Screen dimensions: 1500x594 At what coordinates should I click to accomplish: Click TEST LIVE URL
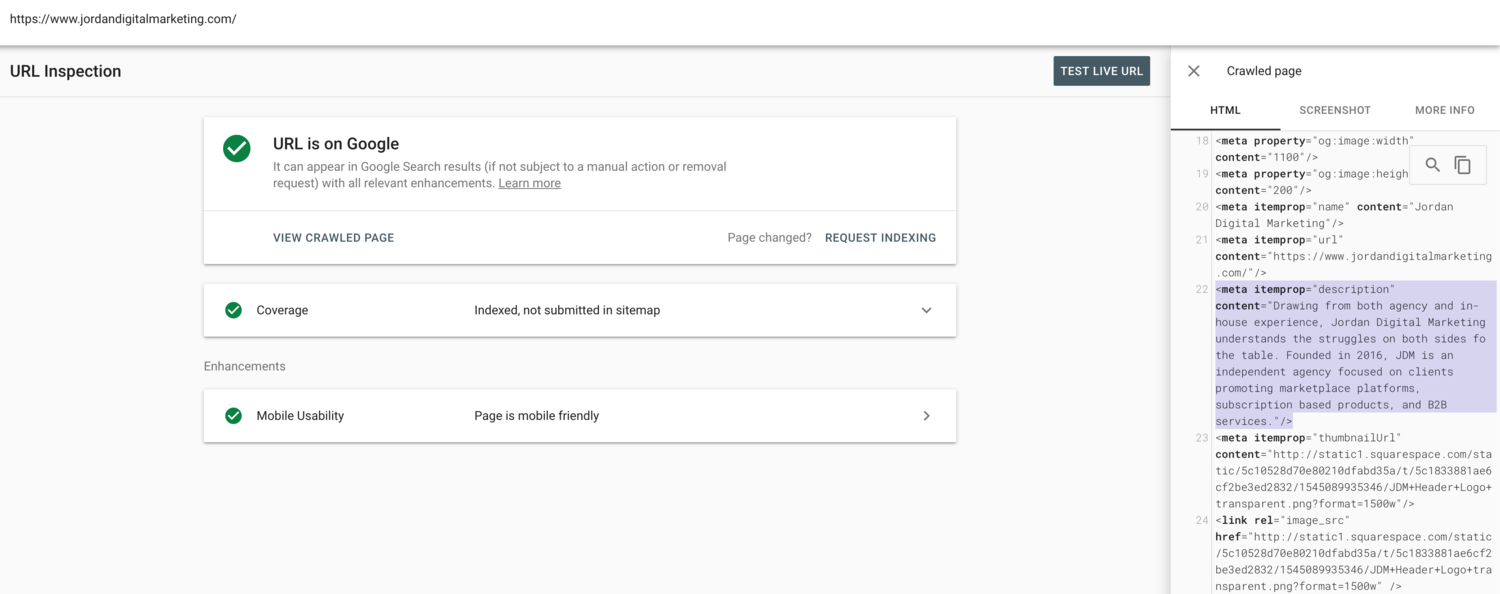(1101, 70)
